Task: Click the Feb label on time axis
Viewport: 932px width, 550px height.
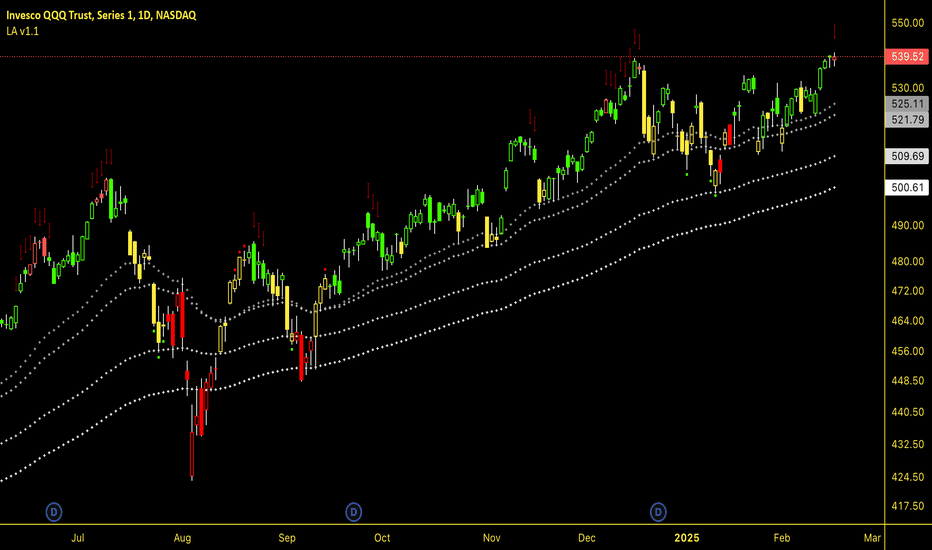Action: 782,538
